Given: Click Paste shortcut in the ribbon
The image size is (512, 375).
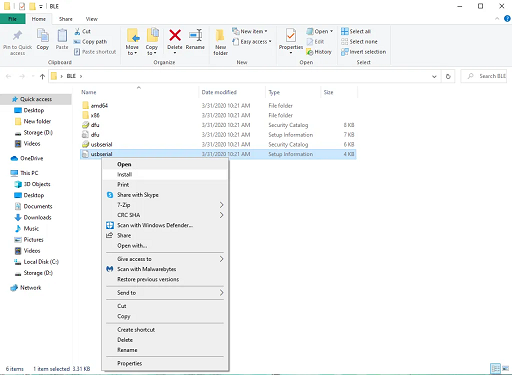Looking at the screenshot, I should [95, 52].
